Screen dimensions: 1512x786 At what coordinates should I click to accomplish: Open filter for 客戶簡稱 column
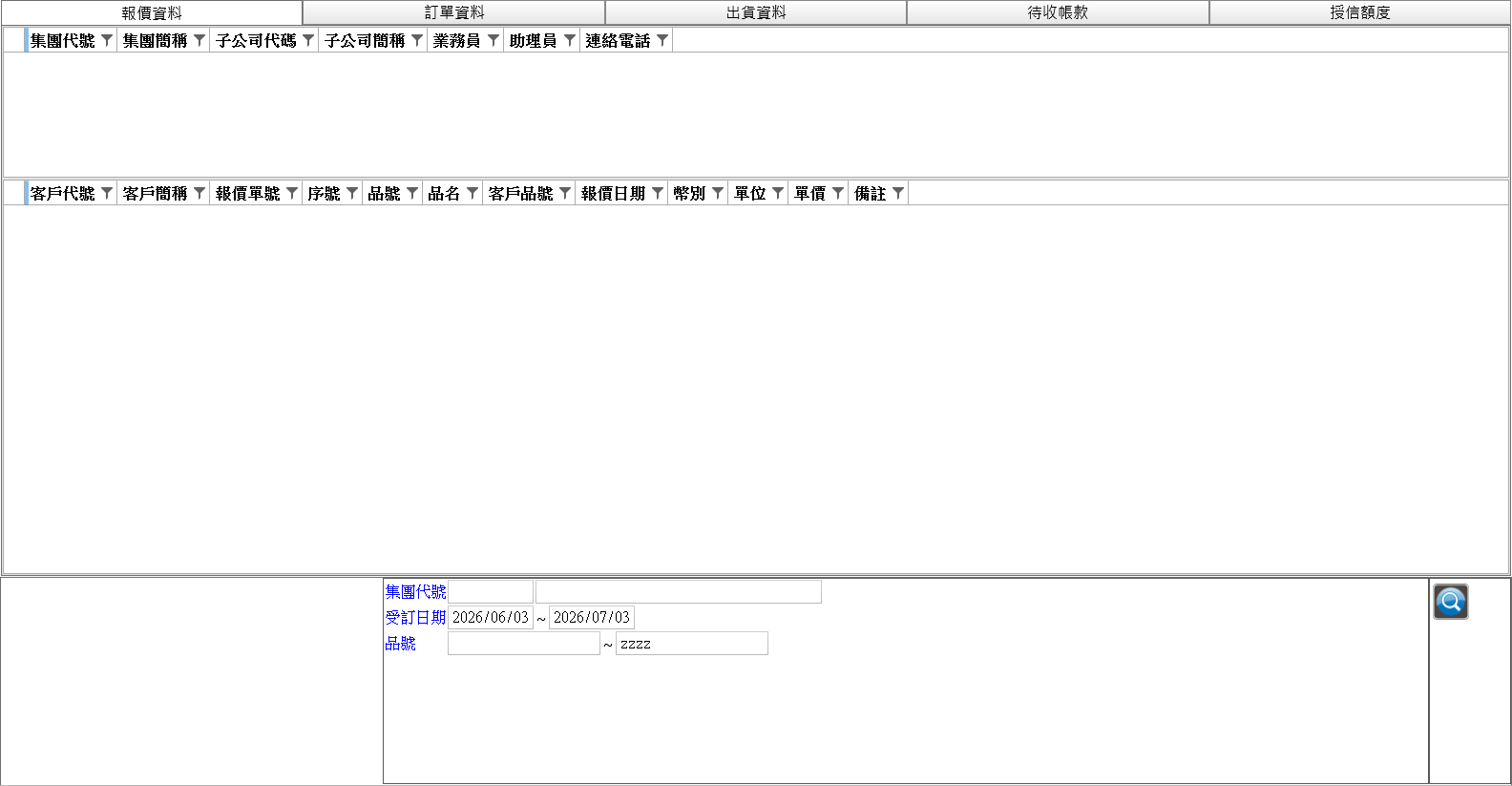pyautogui.click(x=199, y=193)
